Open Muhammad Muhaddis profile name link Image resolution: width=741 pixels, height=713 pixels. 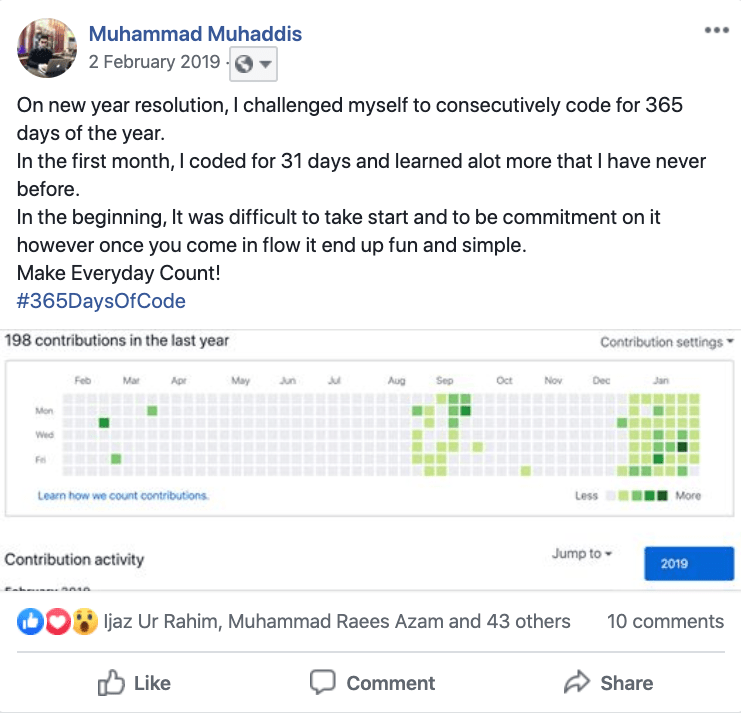(x=195, y=34)
